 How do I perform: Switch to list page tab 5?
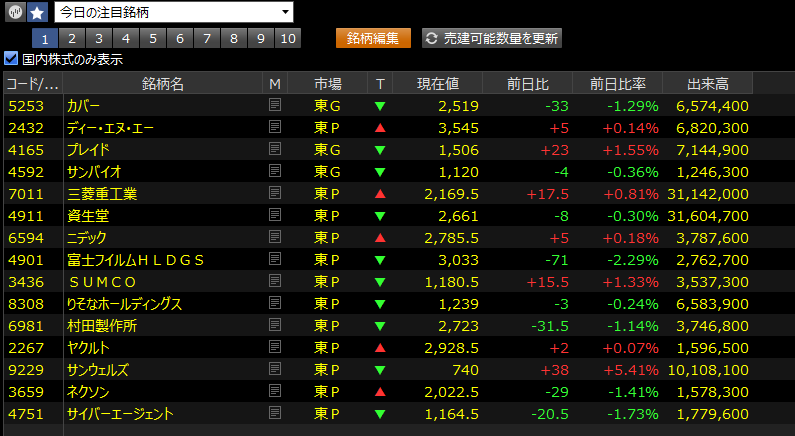[x=153, y=38]
